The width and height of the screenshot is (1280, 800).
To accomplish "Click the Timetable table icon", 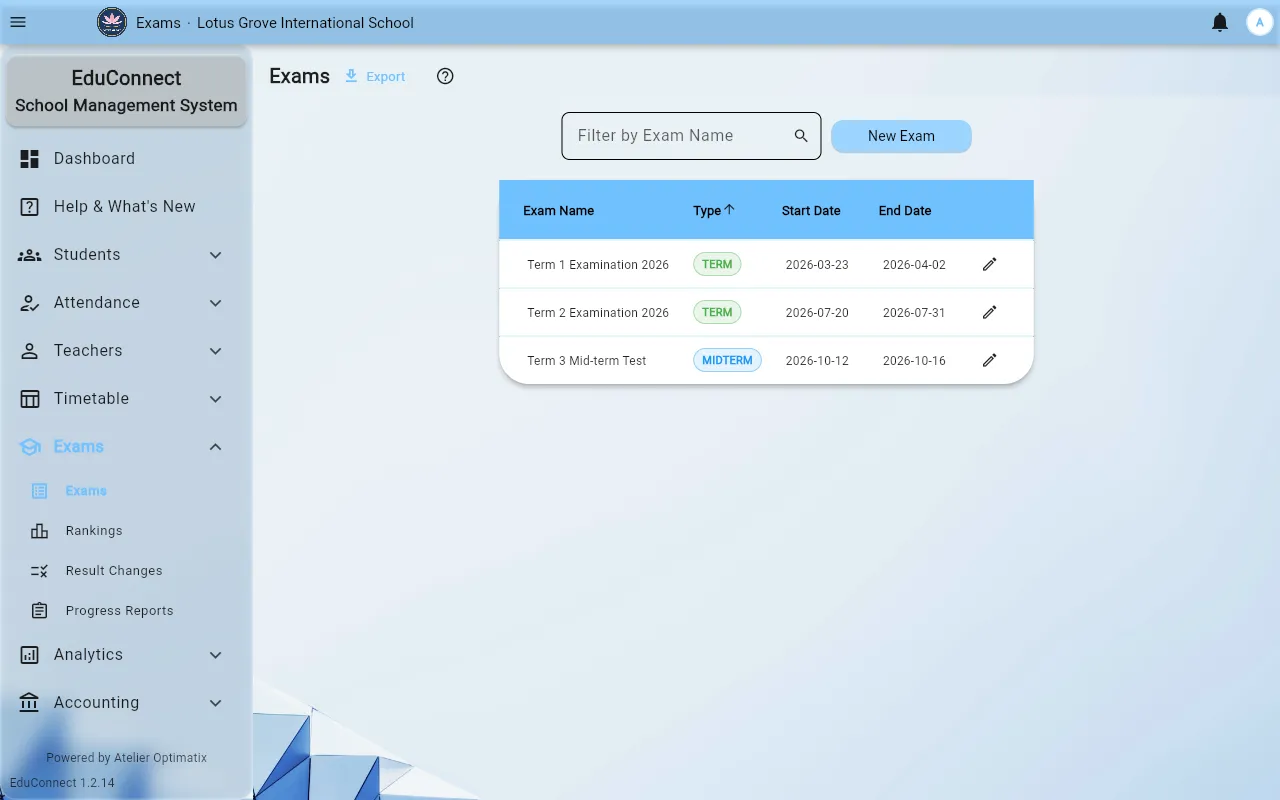I will [30, 398].
